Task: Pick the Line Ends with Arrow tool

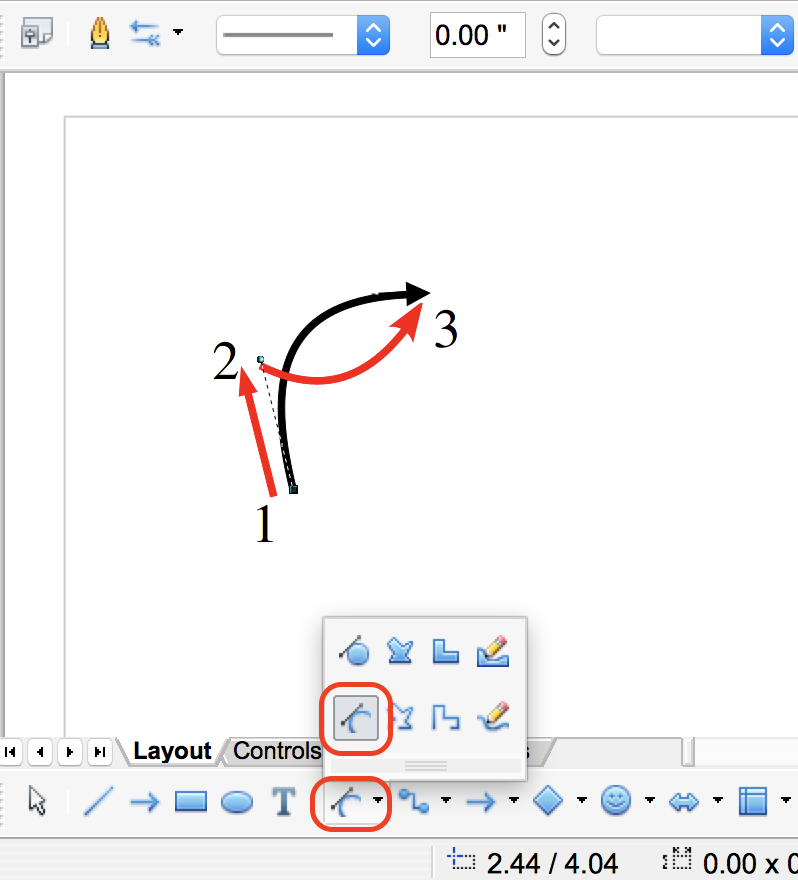Action: click(x=144, y=801)
